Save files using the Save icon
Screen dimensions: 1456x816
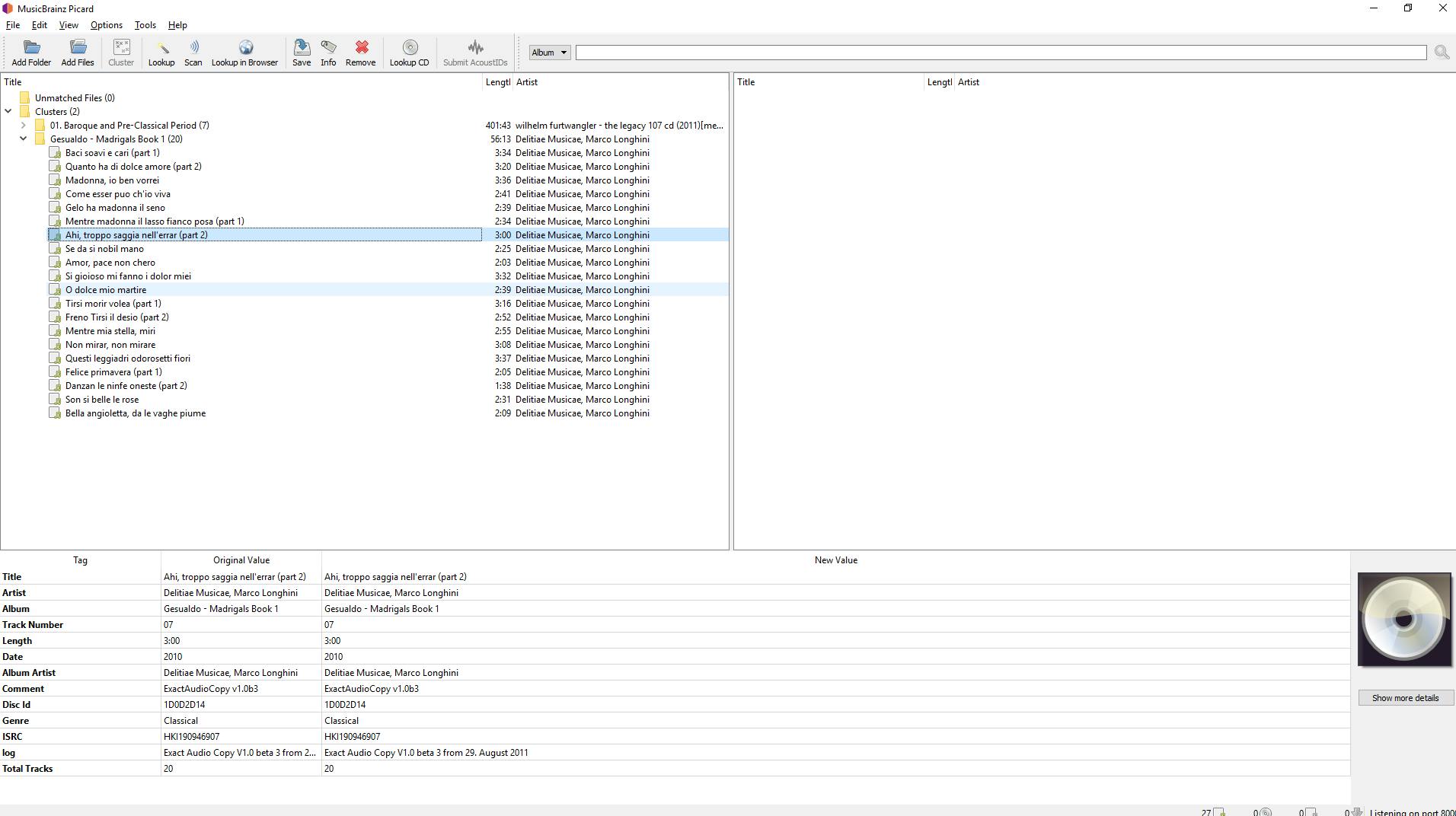tap(302, 48)
